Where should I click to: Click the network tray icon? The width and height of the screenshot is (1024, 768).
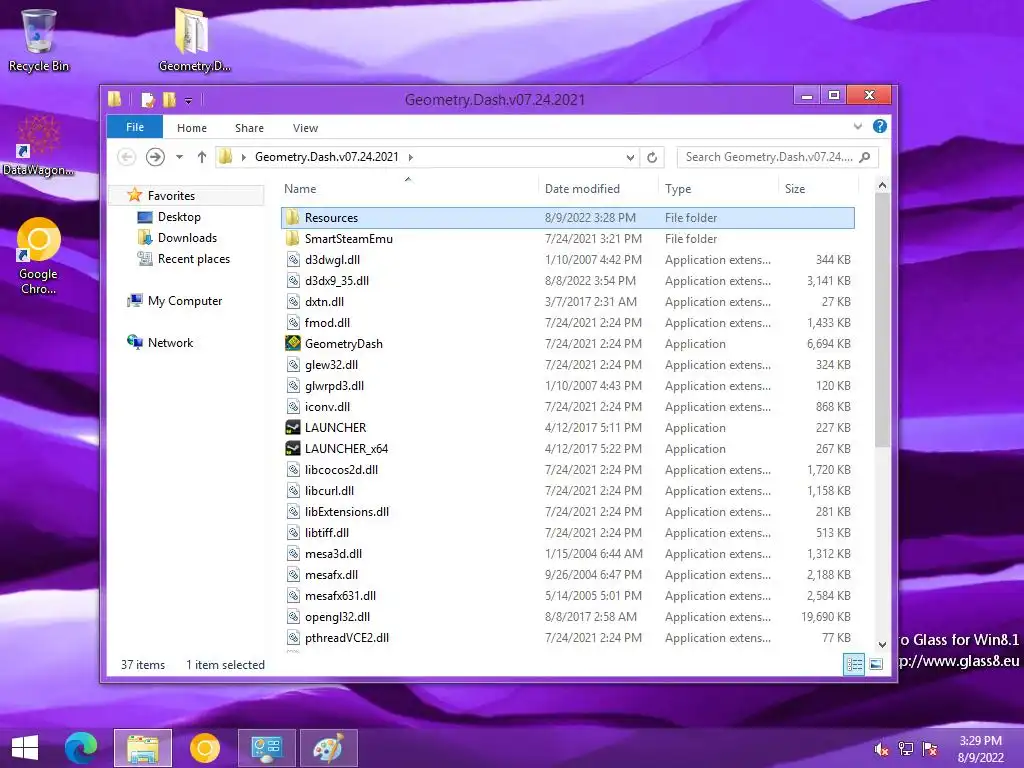pyautogui.click(x=906, y=749)
